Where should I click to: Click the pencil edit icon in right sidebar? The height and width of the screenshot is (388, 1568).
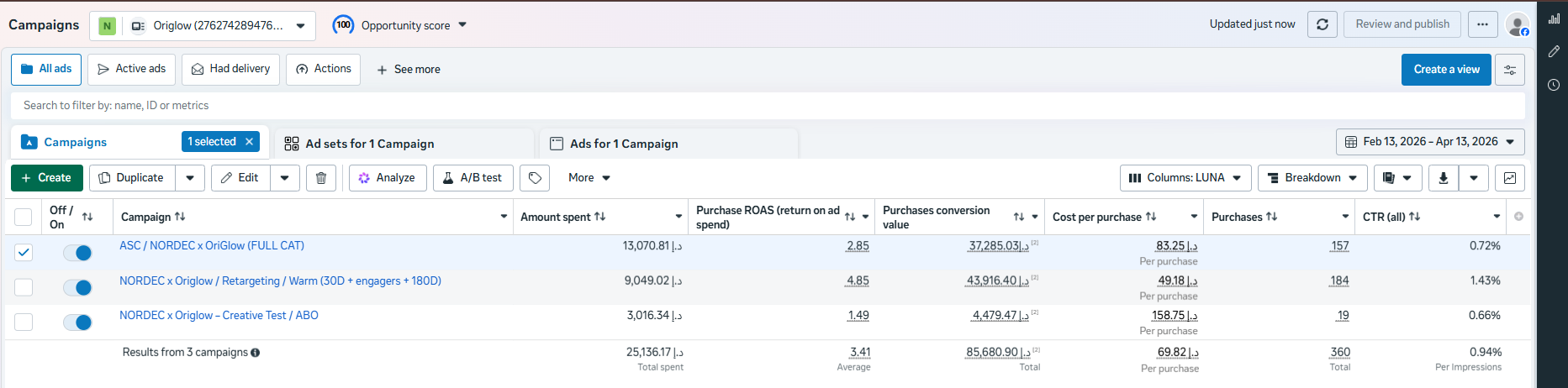(x=1554, y=51)
